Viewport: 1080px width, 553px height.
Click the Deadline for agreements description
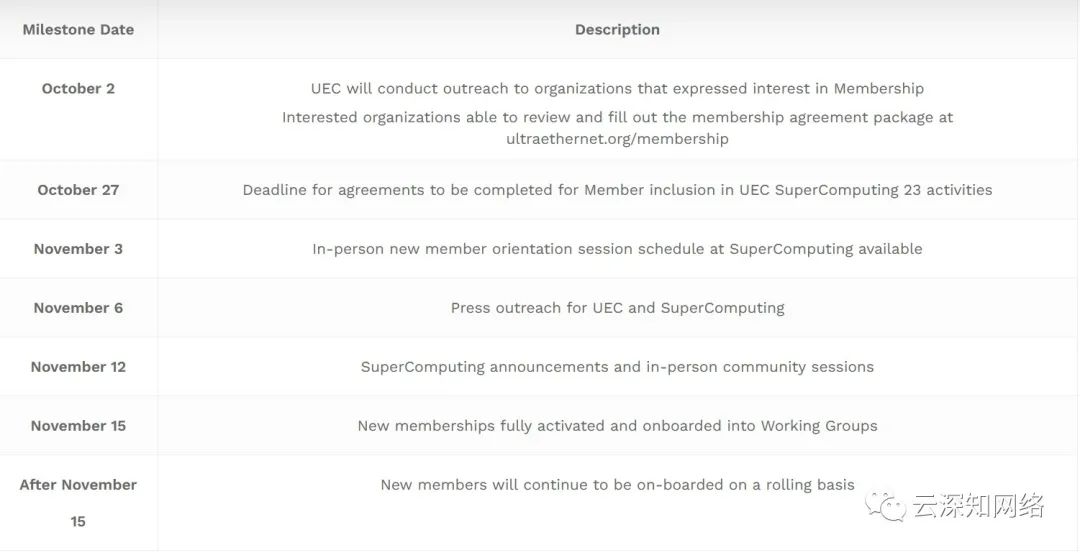pyautogui.click(x=617, y=190)
